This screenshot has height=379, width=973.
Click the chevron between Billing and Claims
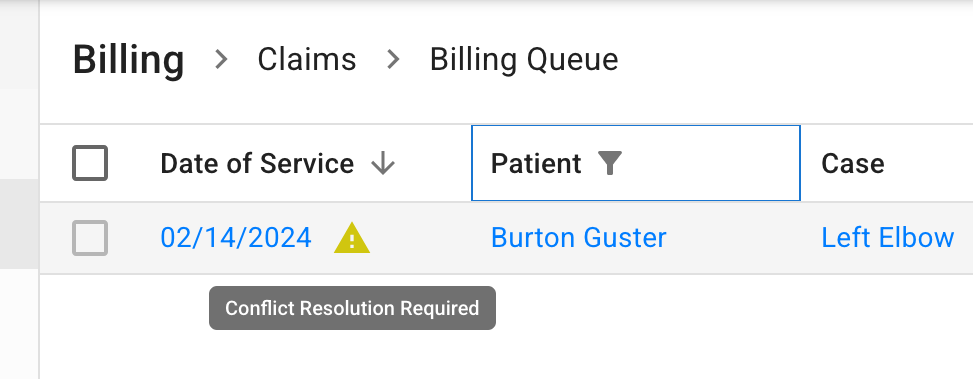click(x=221, y=60)
